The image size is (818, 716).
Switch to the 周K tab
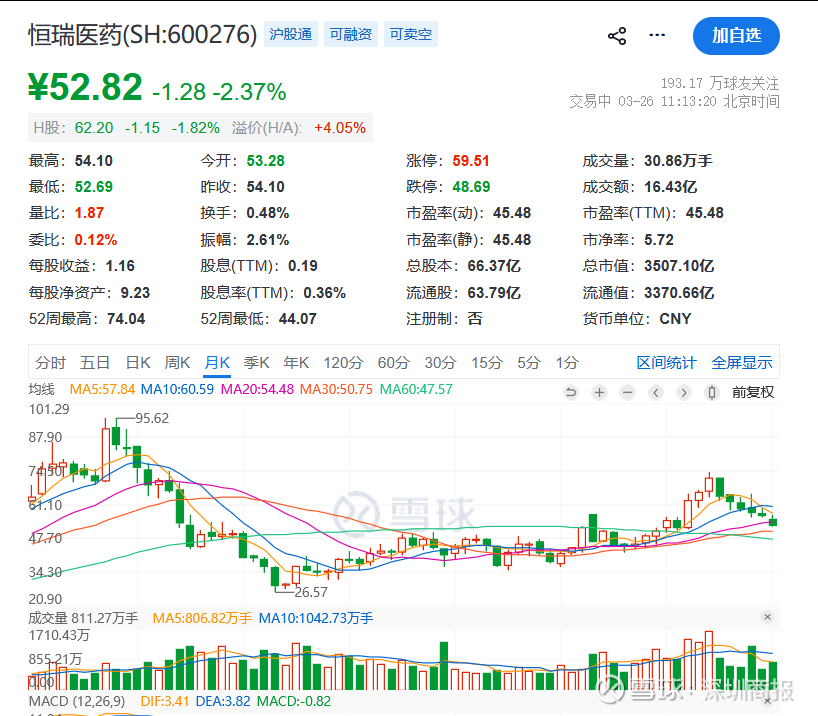[177, 362]
